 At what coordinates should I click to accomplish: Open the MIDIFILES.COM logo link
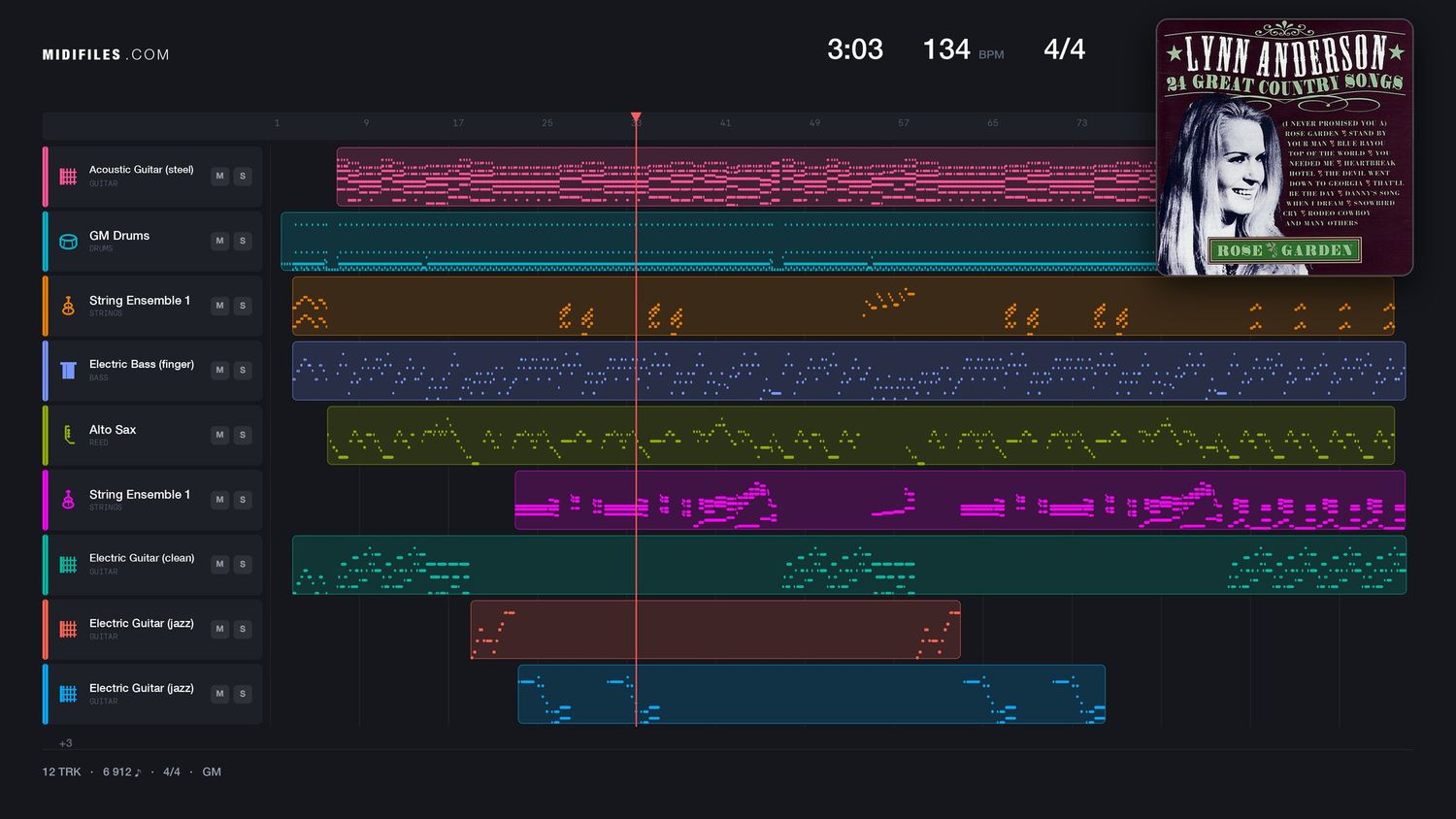pyautogui.click(x=106, y=54)
